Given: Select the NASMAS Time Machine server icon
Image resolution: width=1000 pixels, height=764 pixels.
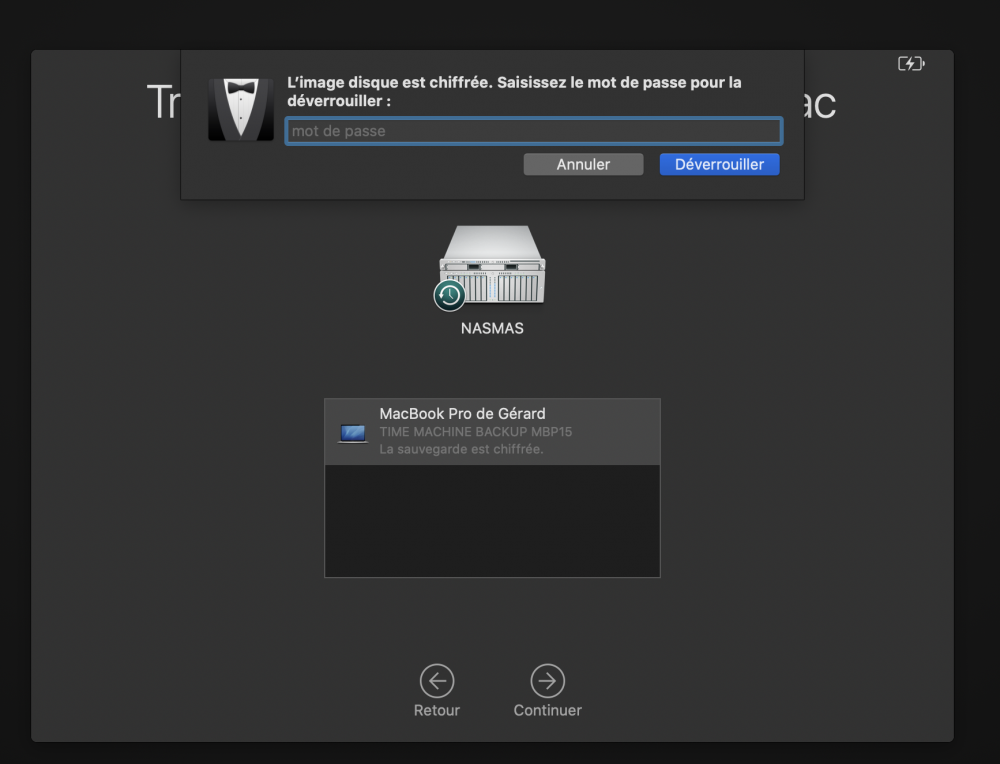Looking at the screenshot, I should 492,266.
